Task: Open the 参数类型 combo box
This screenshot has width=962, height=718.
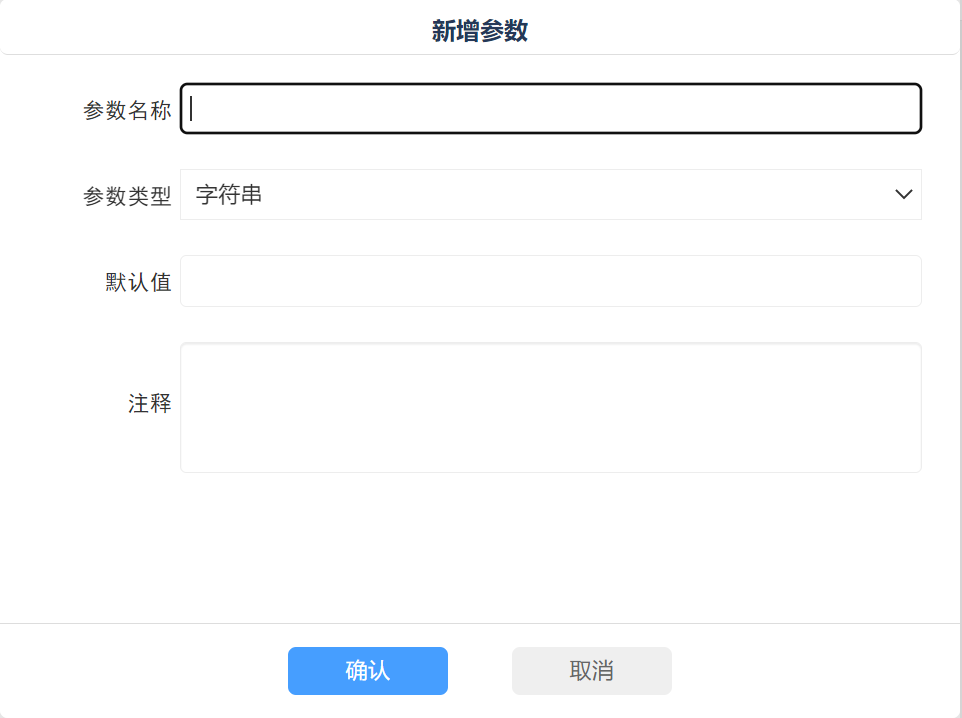Action: [550, 195]
